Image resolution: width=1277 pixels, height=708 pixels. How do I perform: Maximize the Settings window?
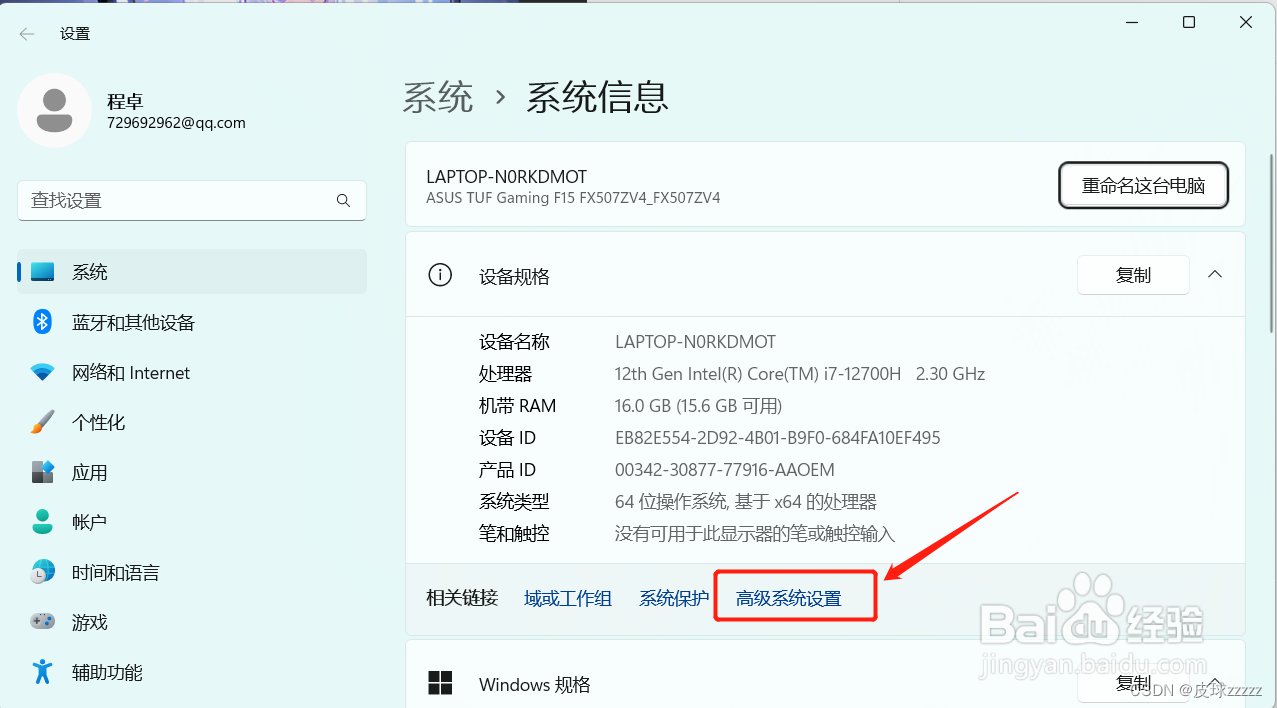(1189, 22)
